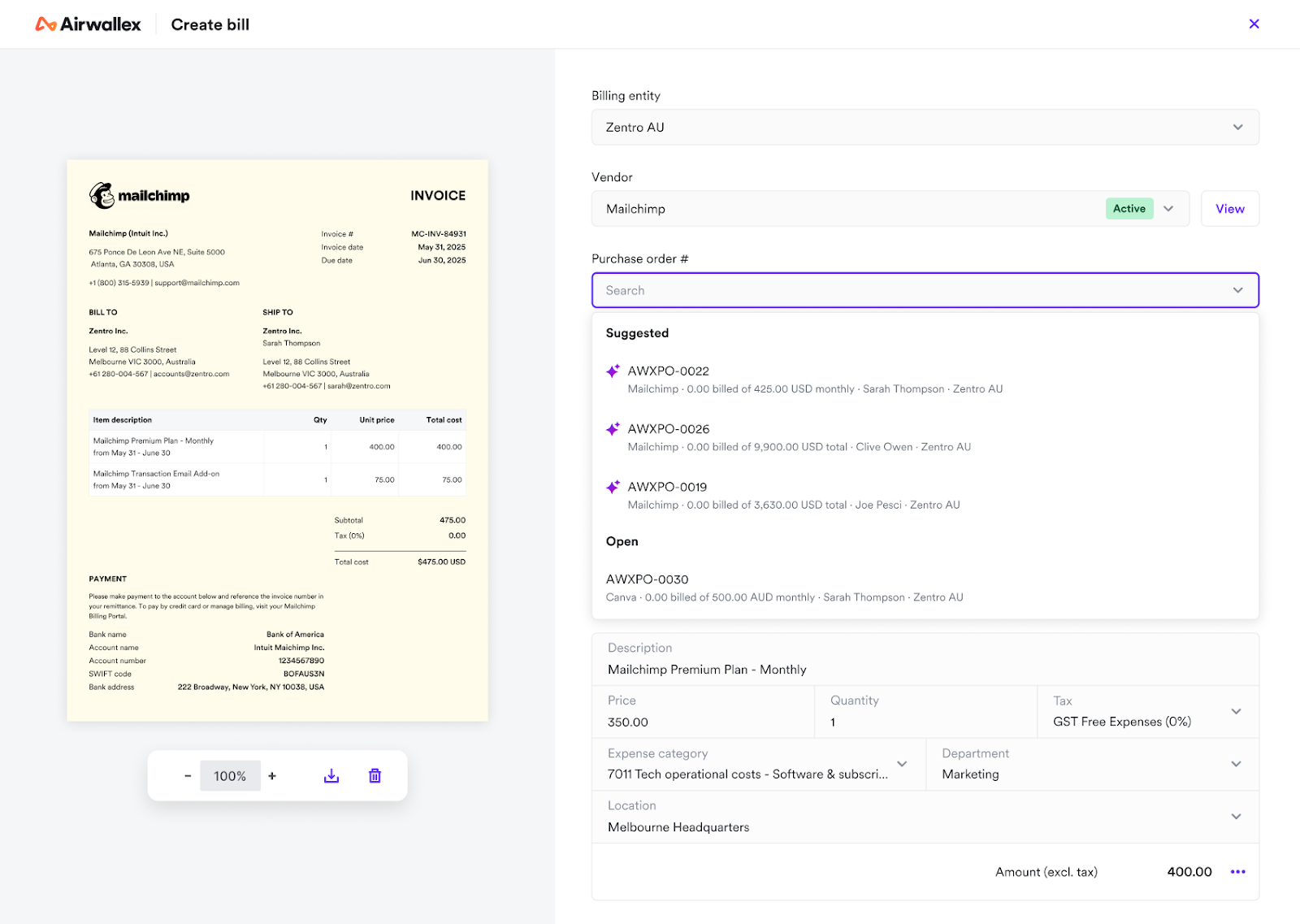The image size is (1300, 924).
Task: Open line item more options menu
Action: tap(1237, 872)
